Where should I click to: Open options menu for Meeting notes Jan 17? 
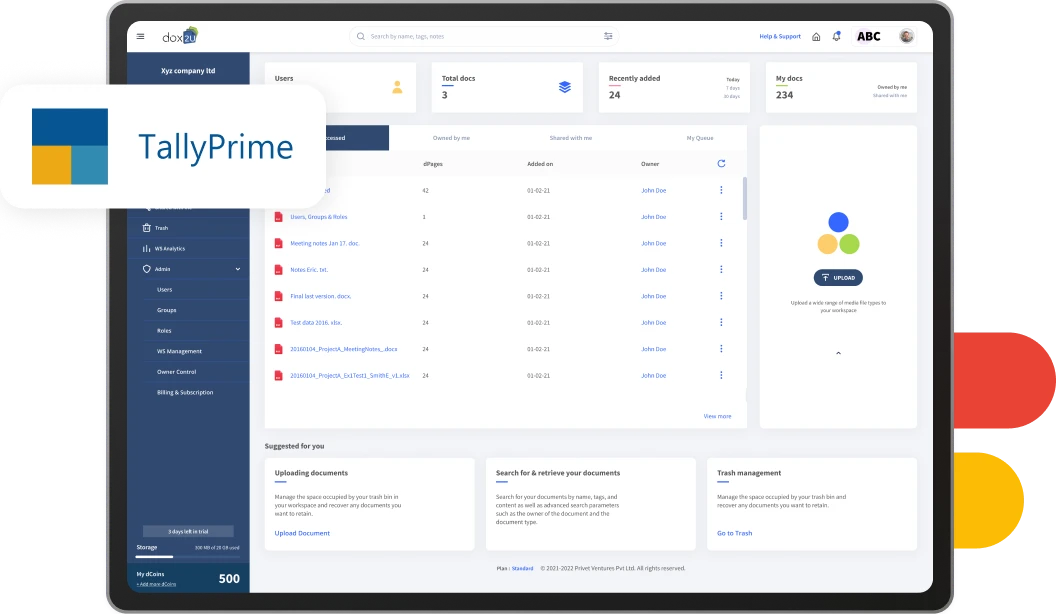pyautogui.click(x=721, y=243)
